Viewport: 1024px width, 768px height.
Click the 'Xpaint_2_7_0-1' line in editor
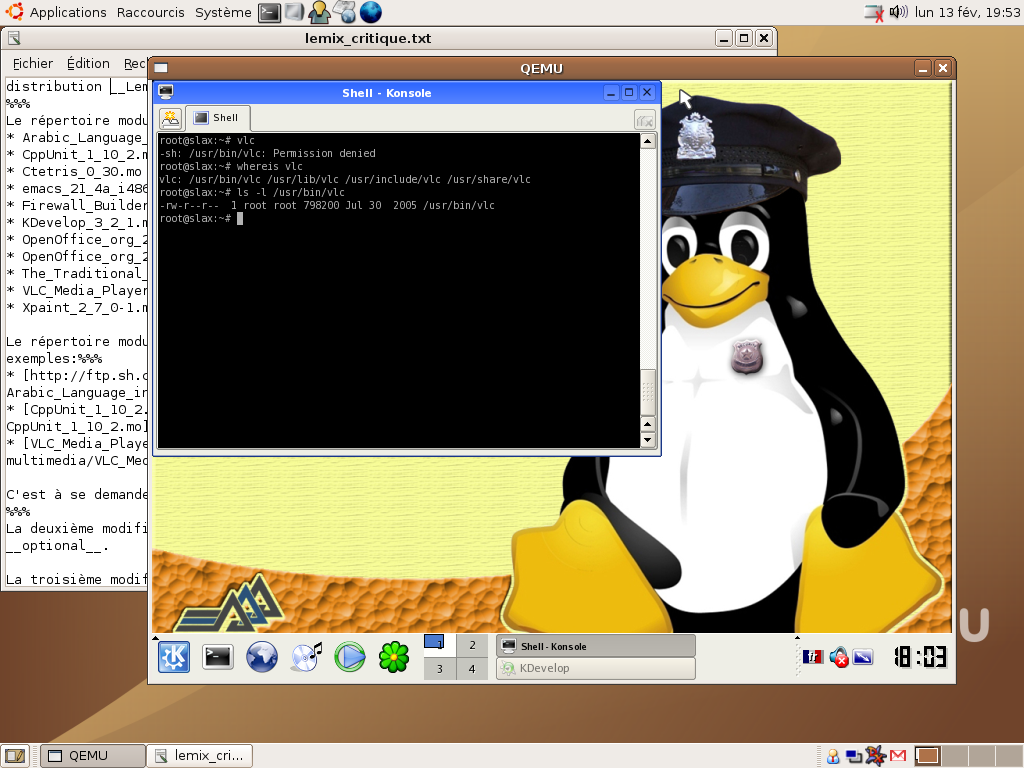pos(77,307)
